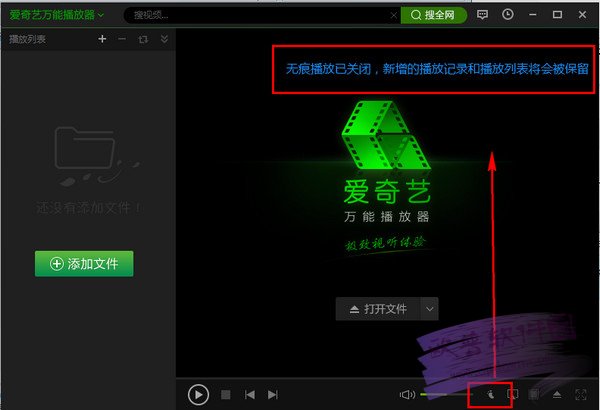Clear the search box with the X icon

(x=394, y=15)
